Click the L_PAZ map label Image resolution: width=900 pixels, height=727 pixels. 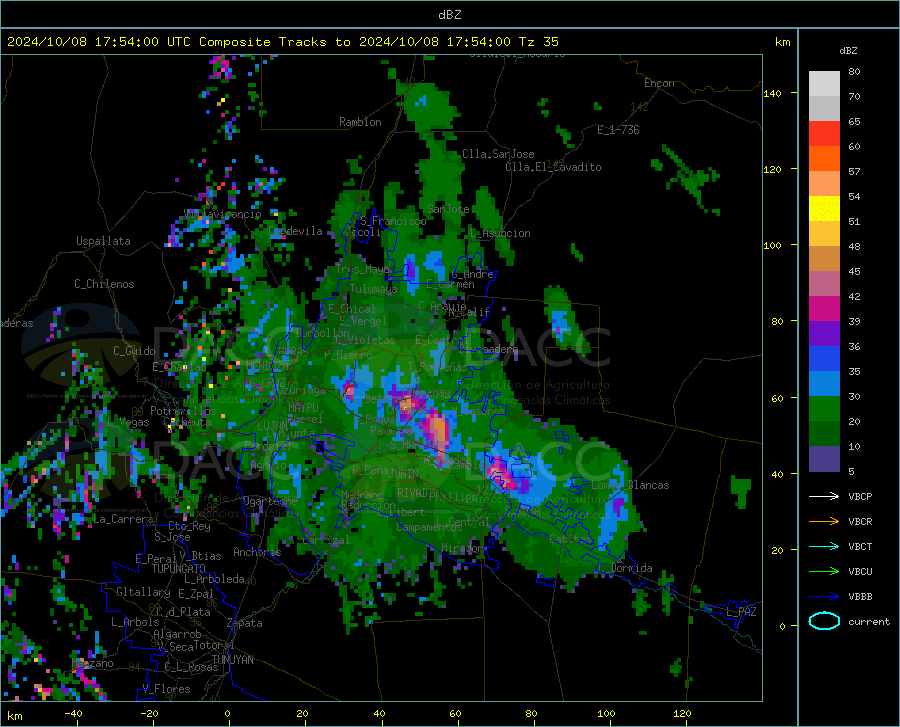(x=741, y=612)
